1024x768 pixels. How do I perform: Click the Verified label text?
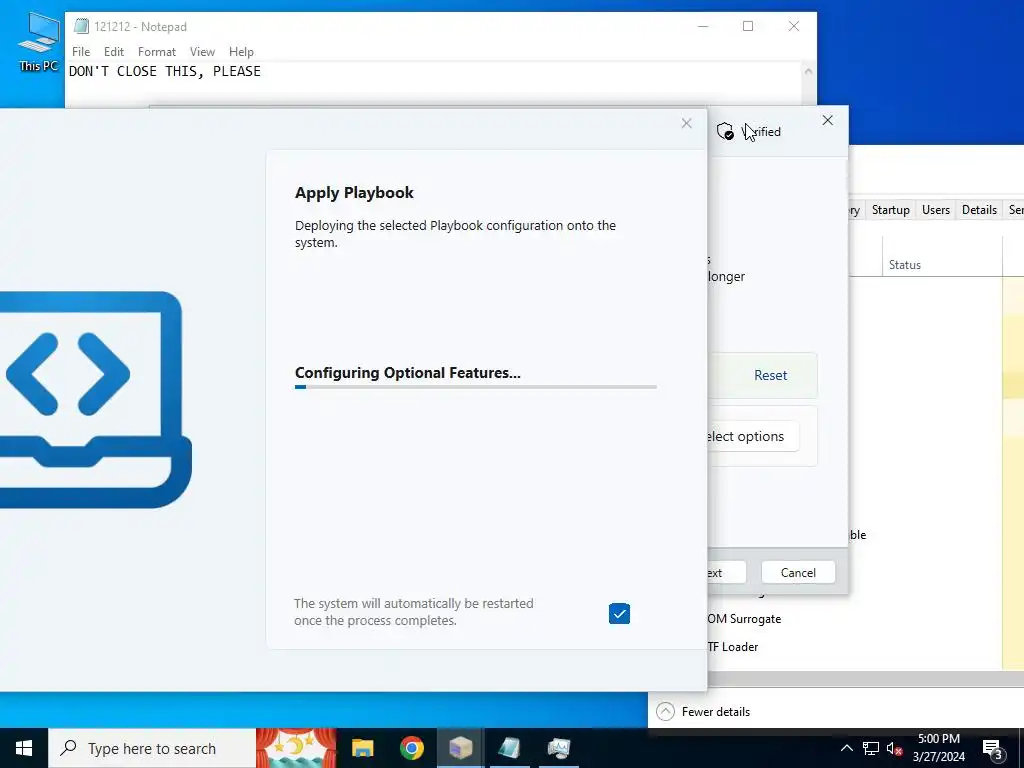click(761, 132)
